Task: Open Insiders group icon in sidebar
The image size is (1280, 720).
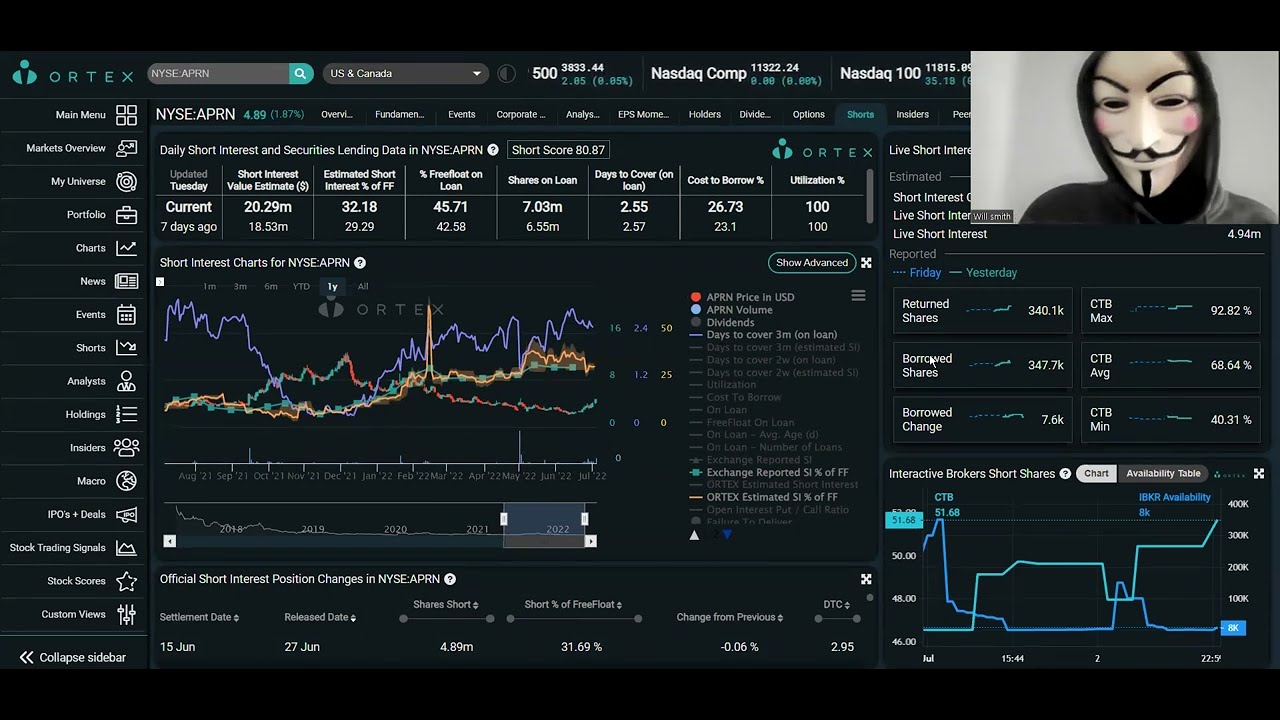Action: tap(126, 448)
